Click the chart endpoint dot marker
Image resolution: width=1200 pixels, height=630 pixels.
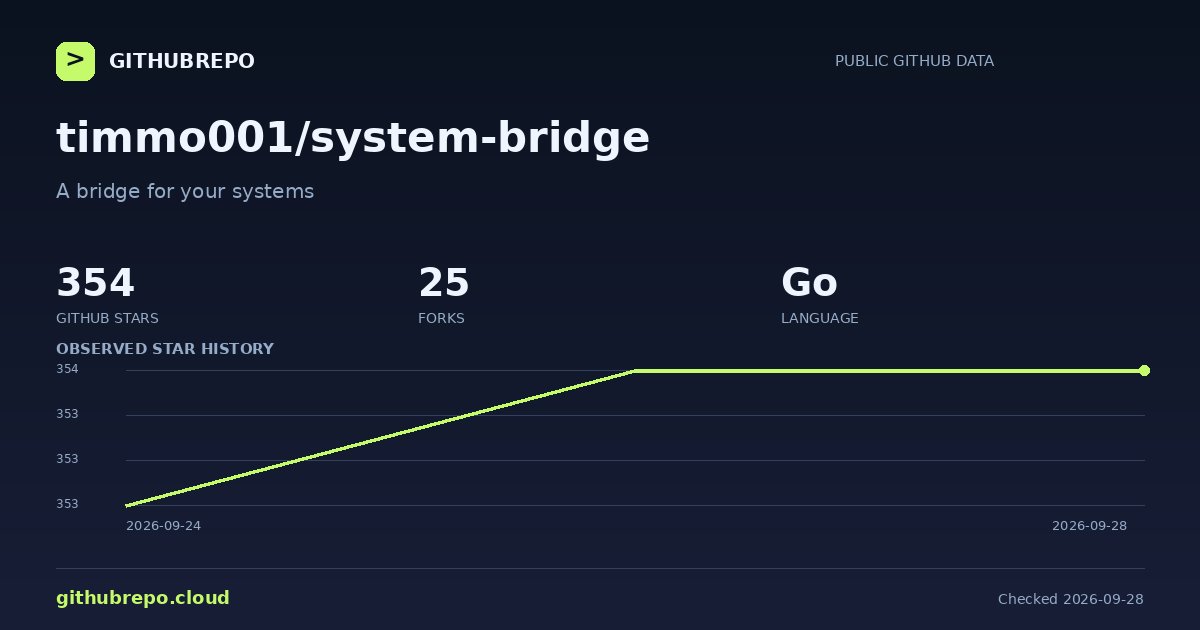tap(1144, 370)
